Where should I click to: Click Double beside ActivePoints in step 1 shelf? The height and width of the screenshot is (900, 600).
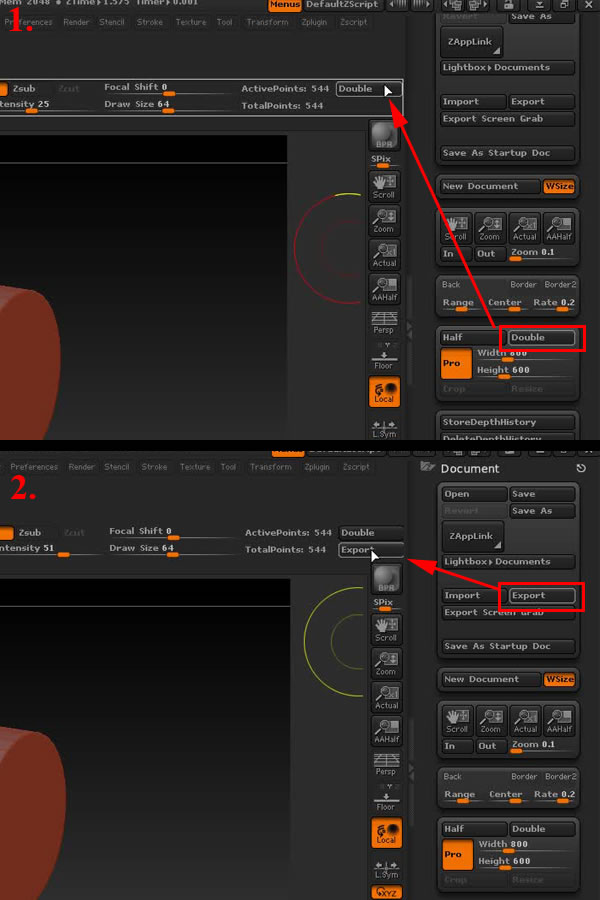coord(369,89)
